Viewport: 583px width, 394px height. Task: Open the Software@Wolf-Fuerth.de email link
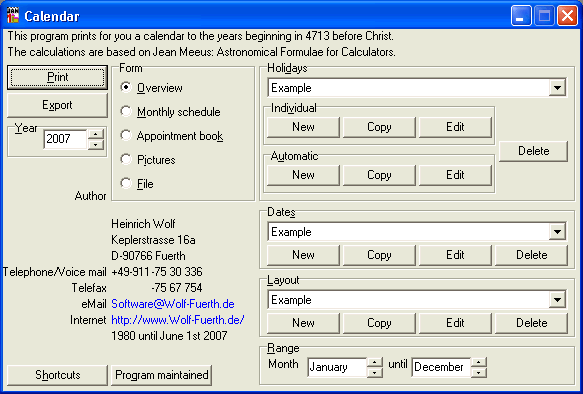[173, 304]
